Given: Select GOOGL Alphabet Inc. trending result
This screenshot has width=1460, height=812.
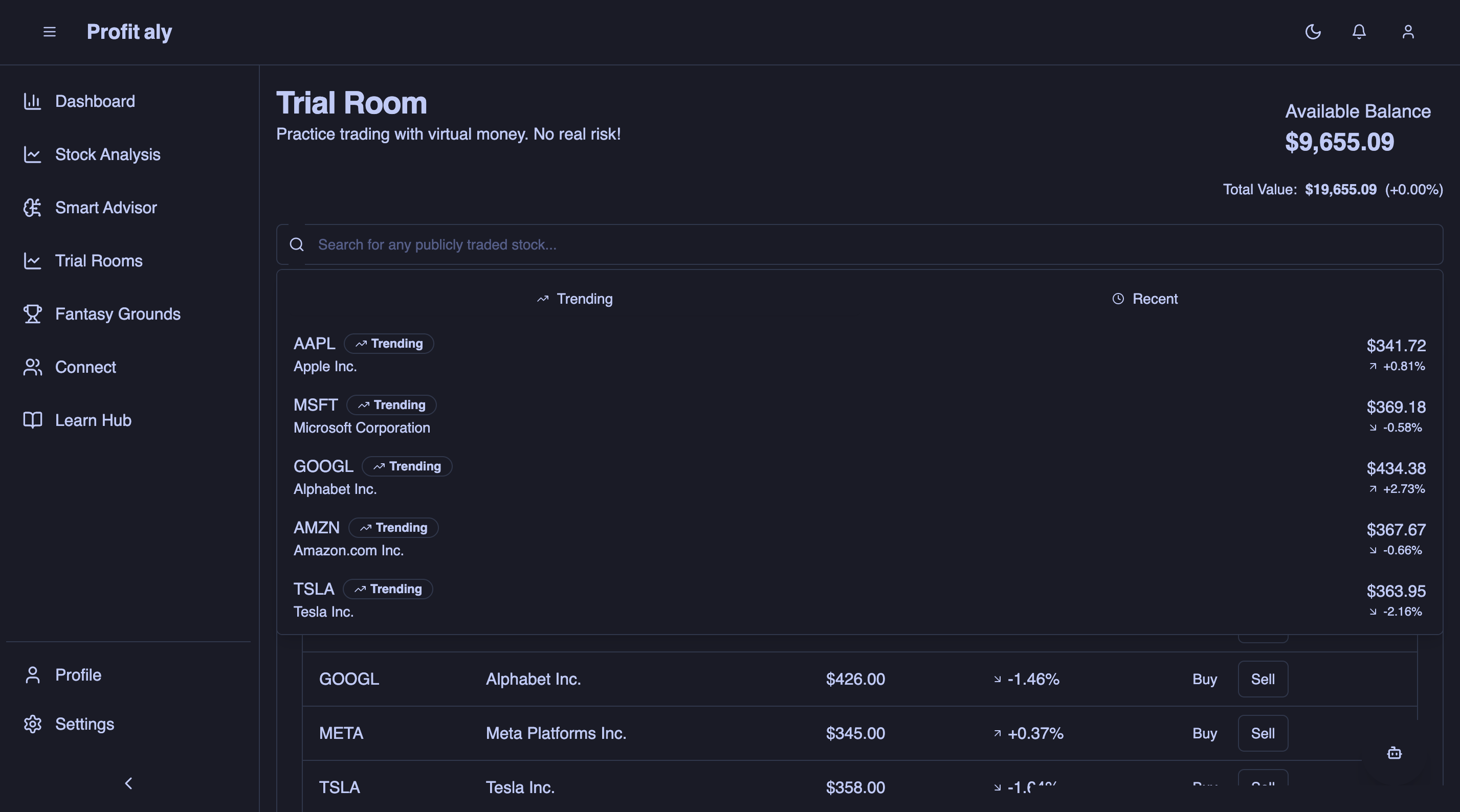Looking at the screenshot, I should (x=859, y=477).
